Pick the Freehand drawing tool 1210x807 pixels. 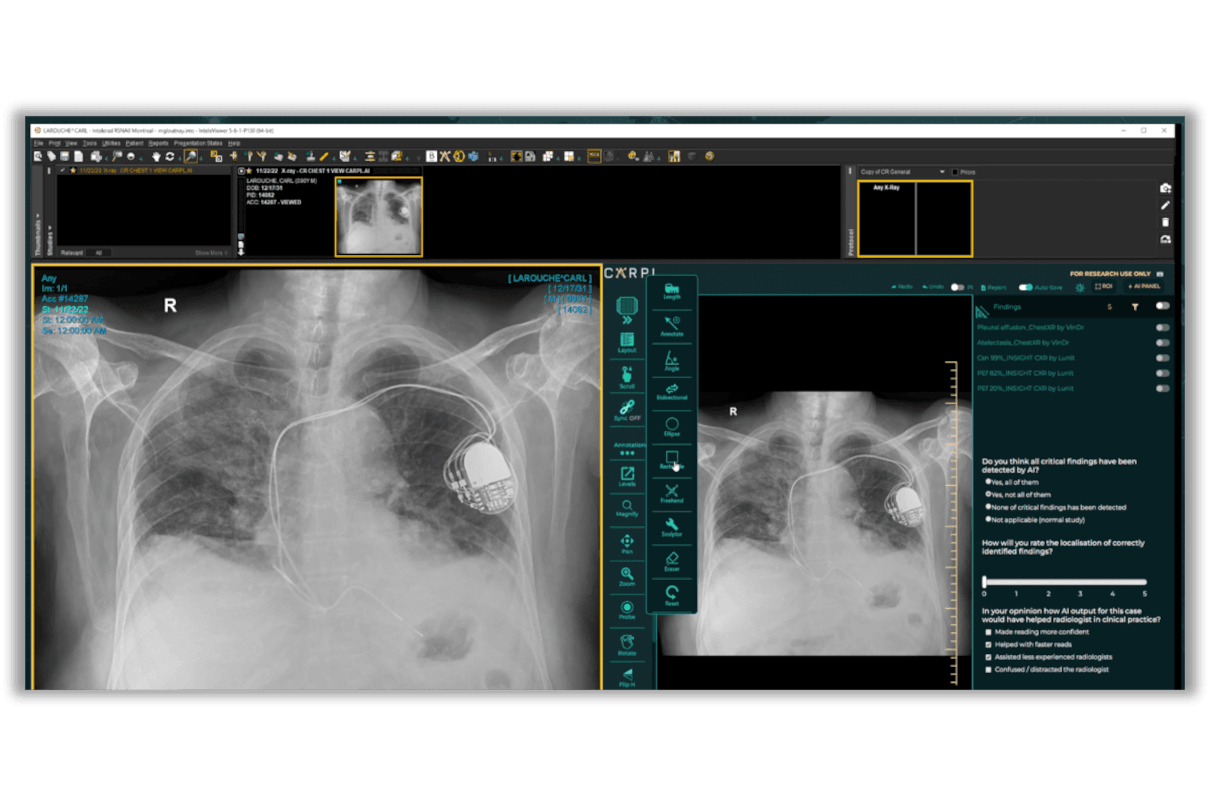(x=672, y=493)
